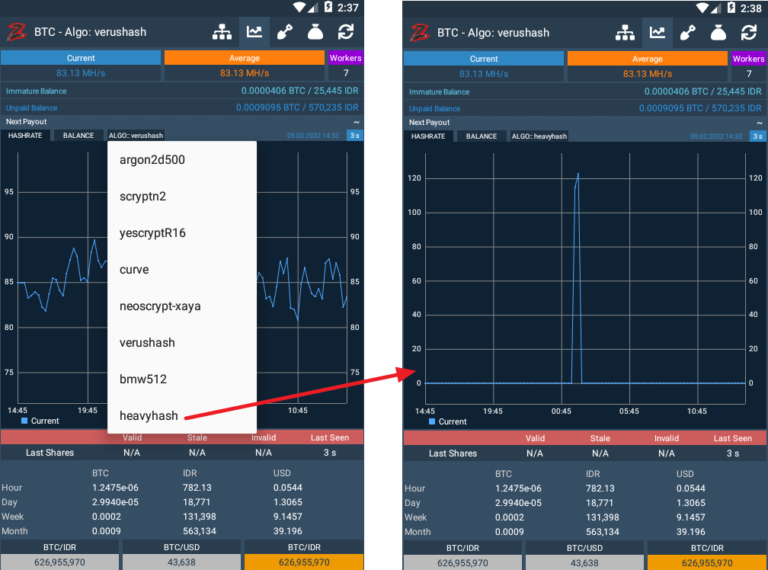This screenshot has width=768, height=570.
Task: Tap Month USD value 39.196 in right screen
Action: [691, 532]
